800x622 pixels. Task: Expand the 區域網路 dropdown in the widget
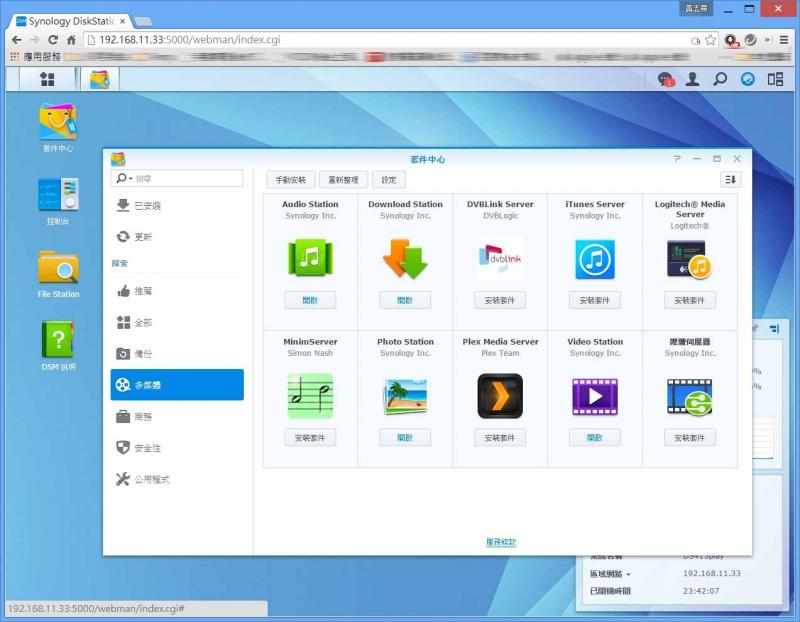coord(628,575)
